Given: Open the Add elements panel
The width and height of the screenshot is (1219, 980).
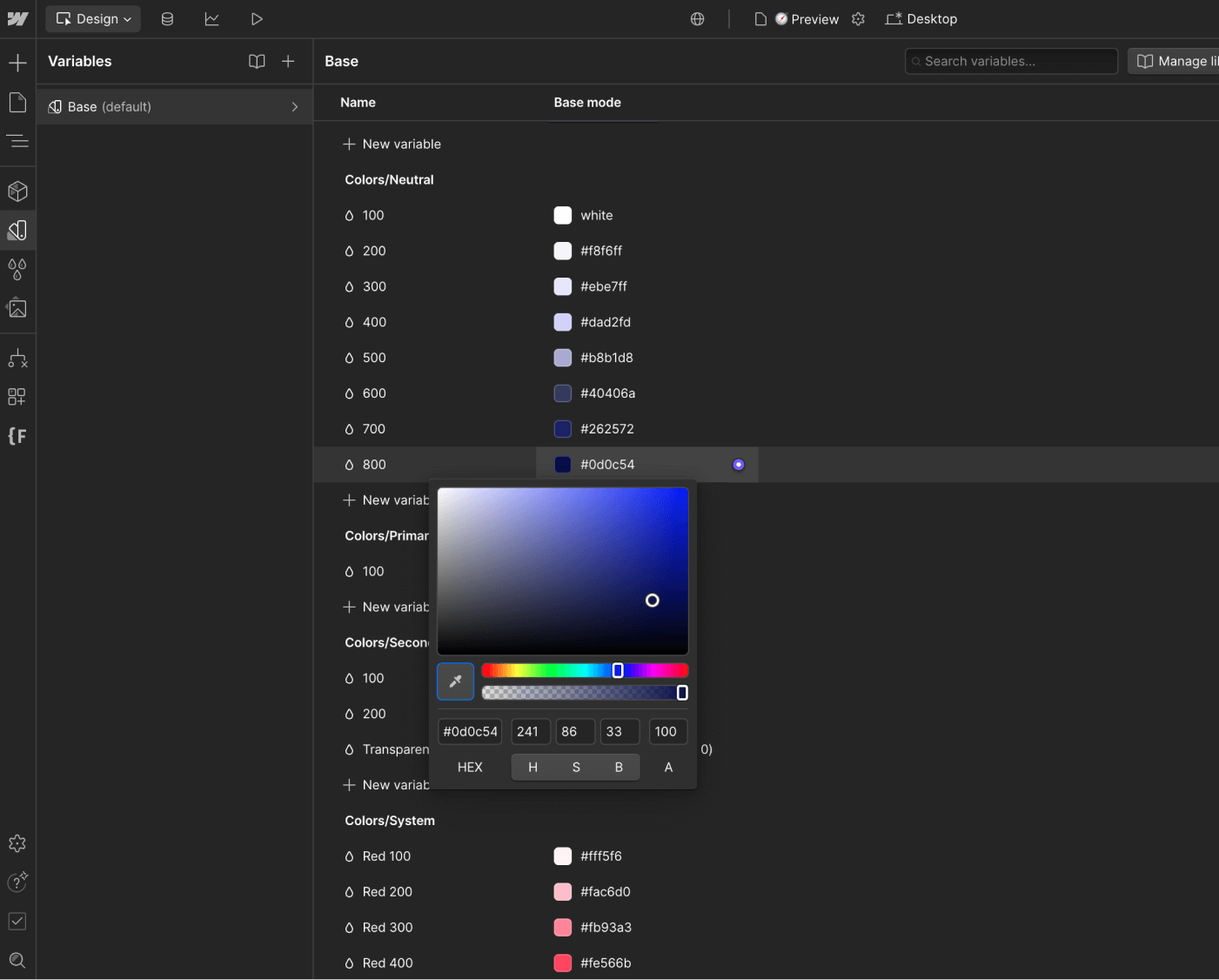Looking at the screenshot, I should pyautogui.click(x=17, y=62).
